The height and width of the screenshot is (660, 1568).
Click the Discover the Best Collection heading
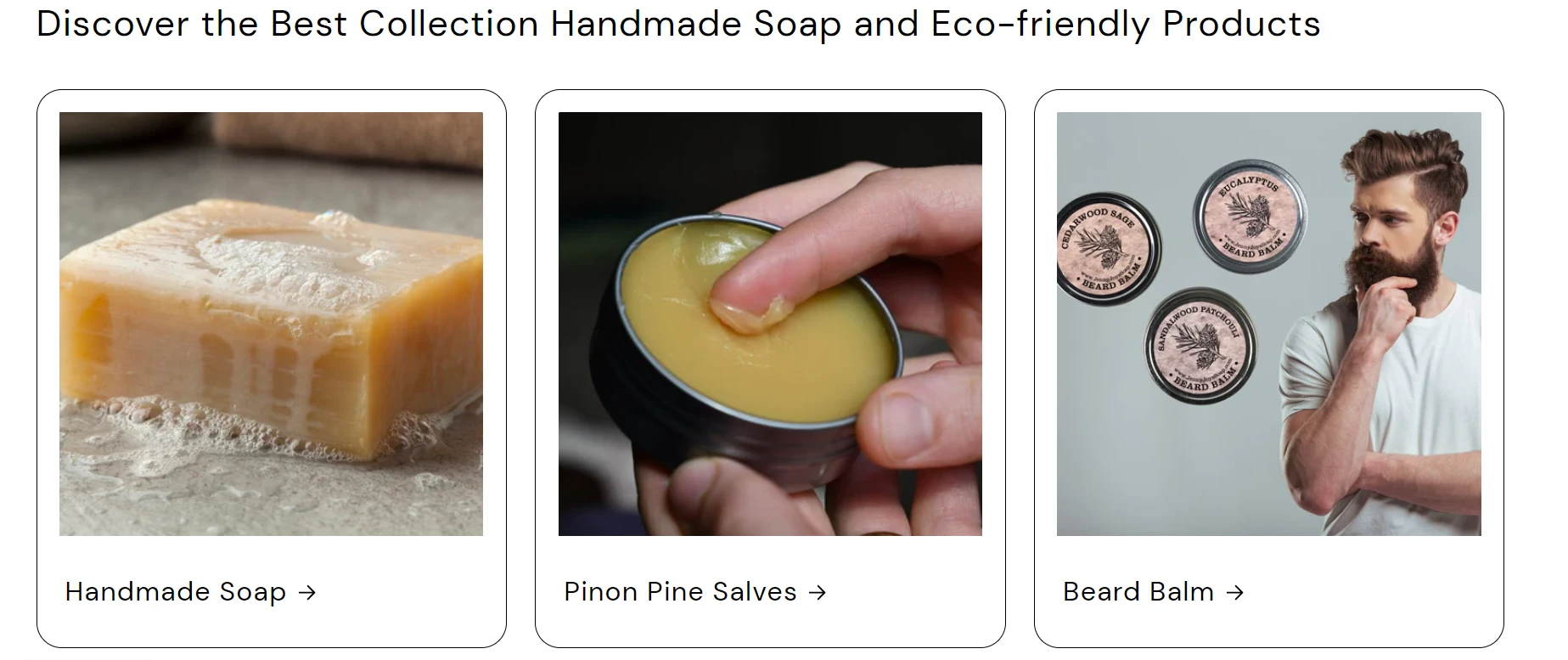[x=678, y=24]
